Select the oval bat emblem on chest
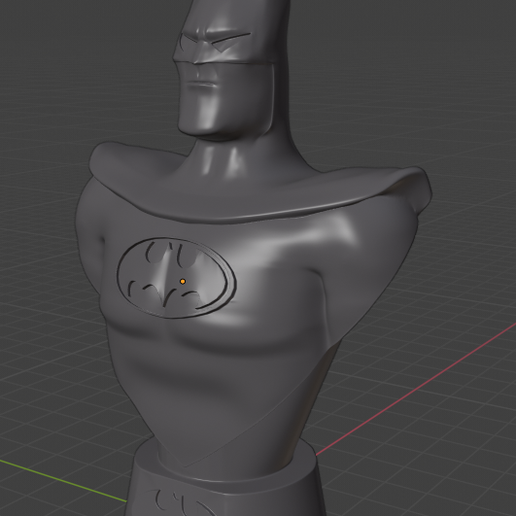516x516 pixels. click(177, 278)
